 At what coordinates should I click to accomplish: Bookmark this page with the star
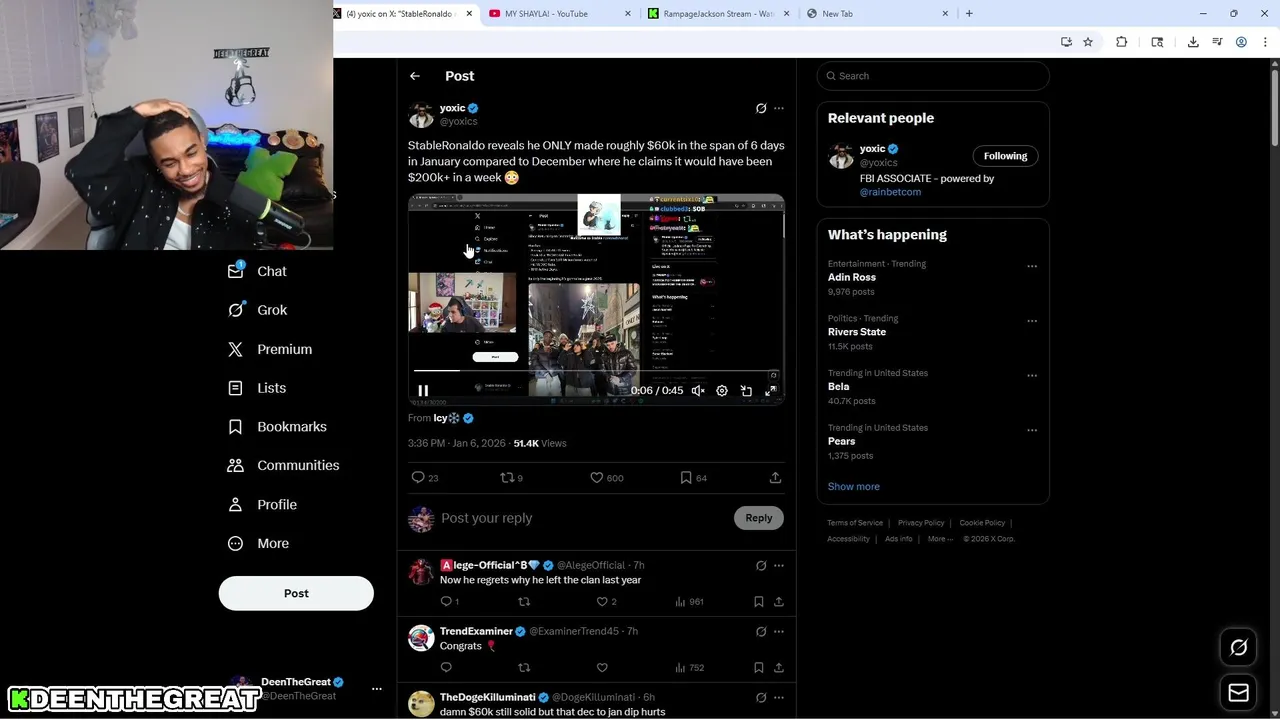coord(1088,42)
